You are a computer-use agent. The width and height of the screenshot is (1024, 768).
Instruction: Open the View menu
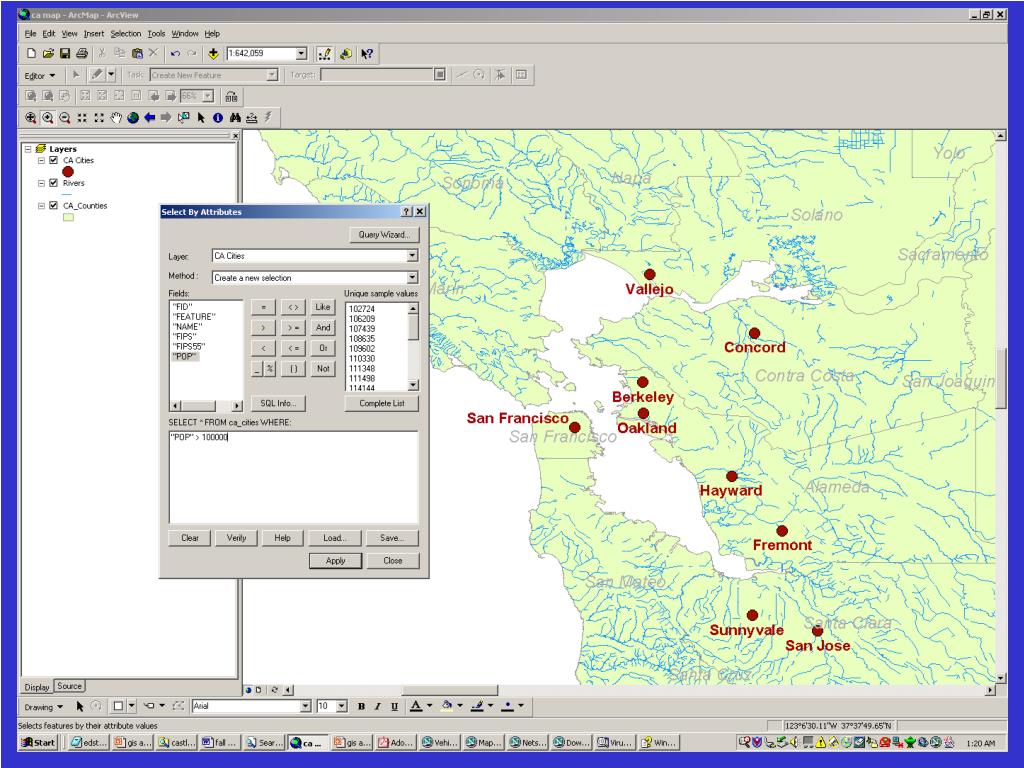tap(69, 33)
